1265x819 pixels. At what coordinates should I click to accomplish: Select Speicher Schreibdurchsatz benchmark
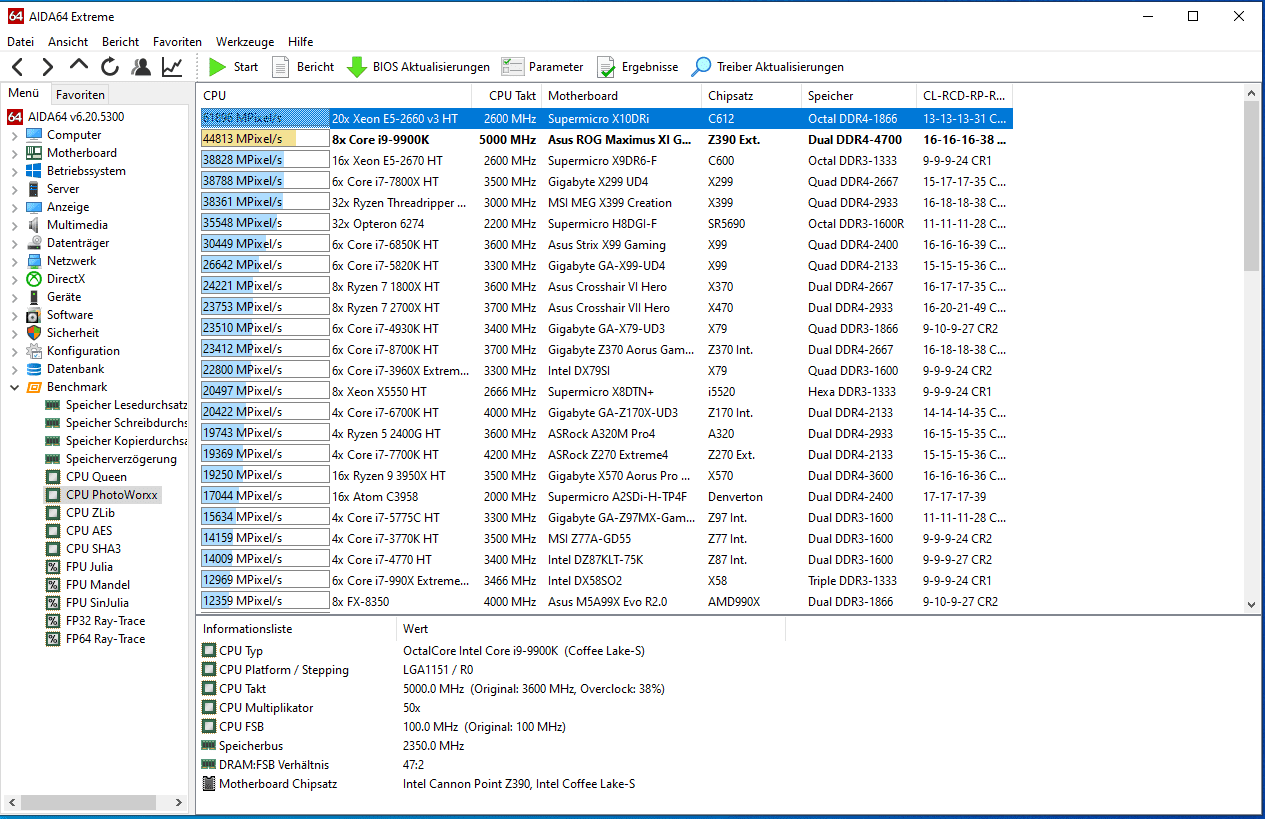(116, 423)
